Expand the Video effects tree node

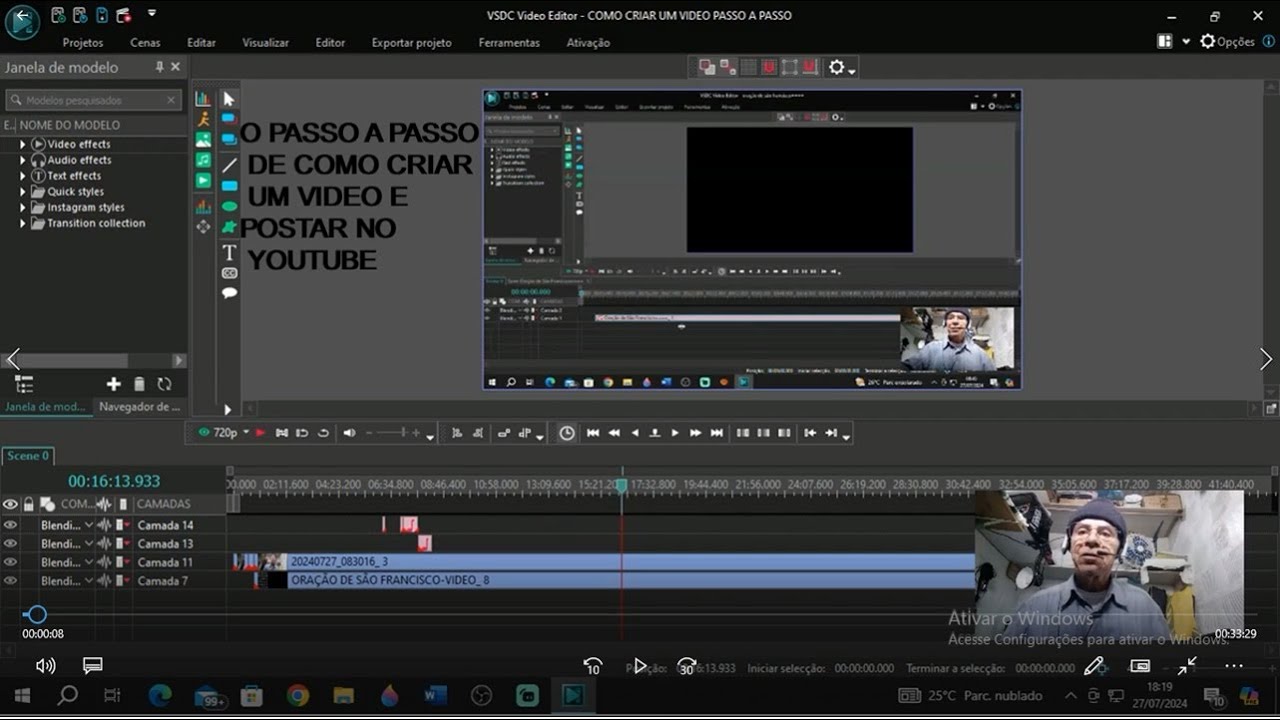[x=23, y=144]
